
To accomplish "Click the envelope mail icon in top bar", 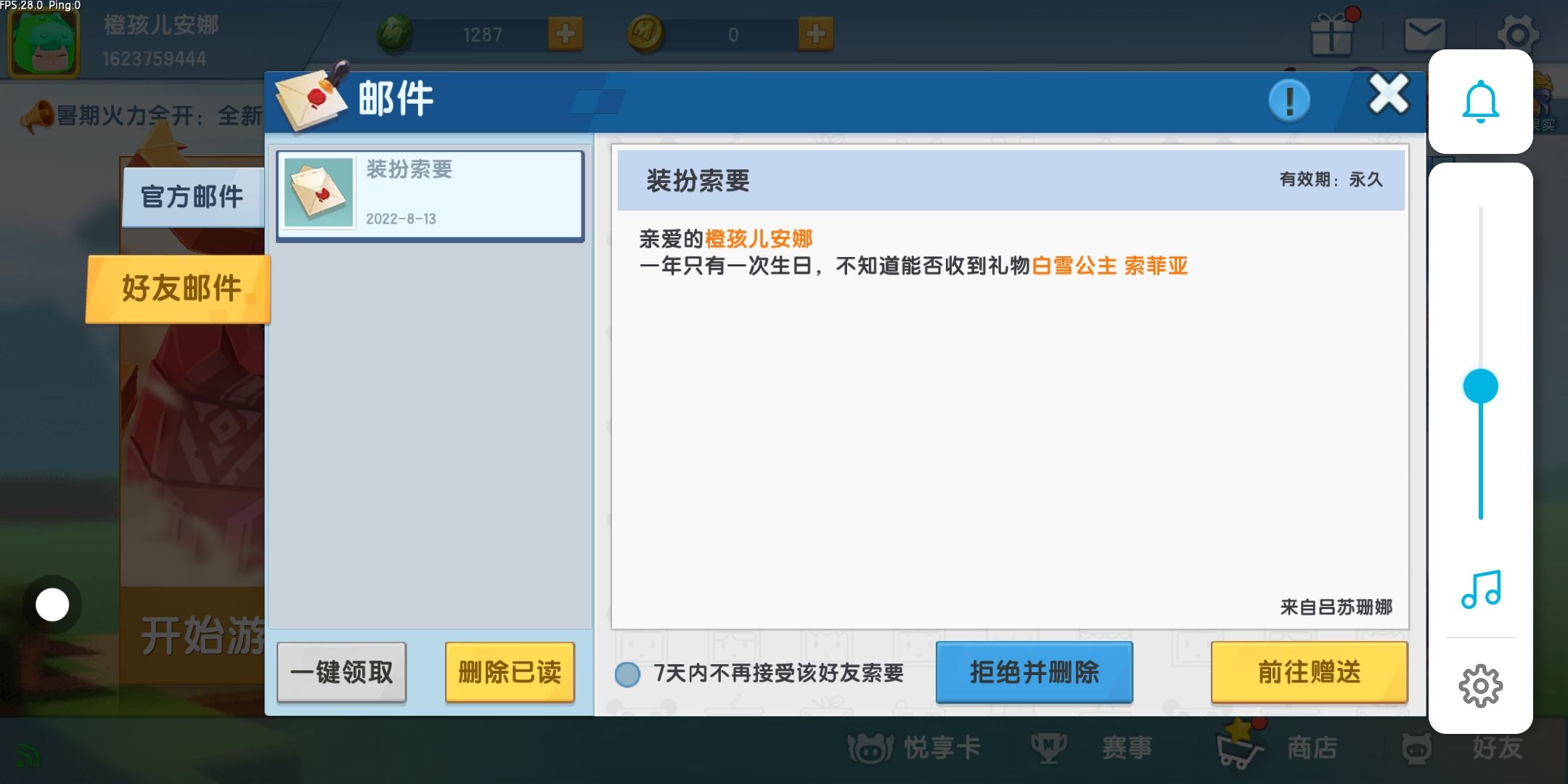I will 1424,34.
